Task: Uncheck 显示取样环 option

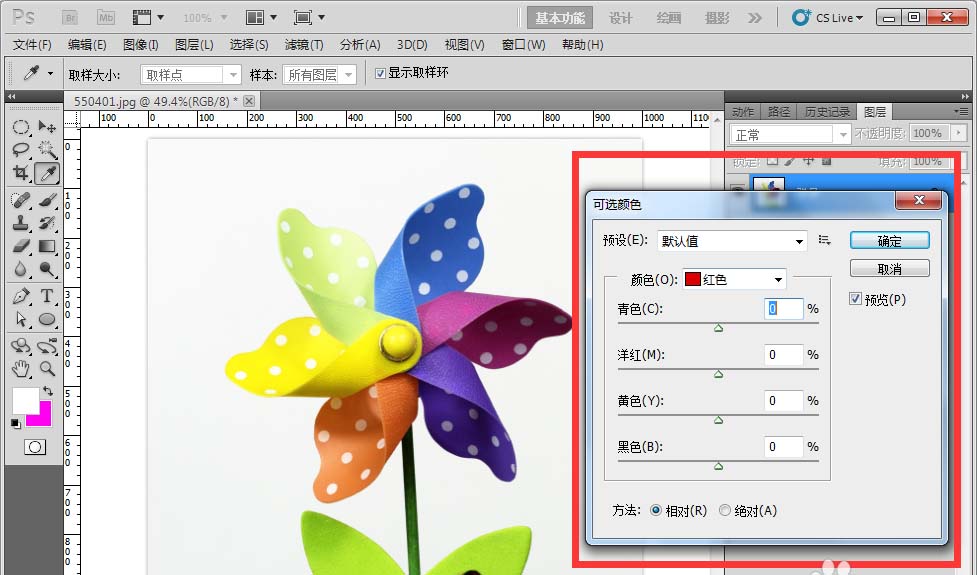Action: 380,73
